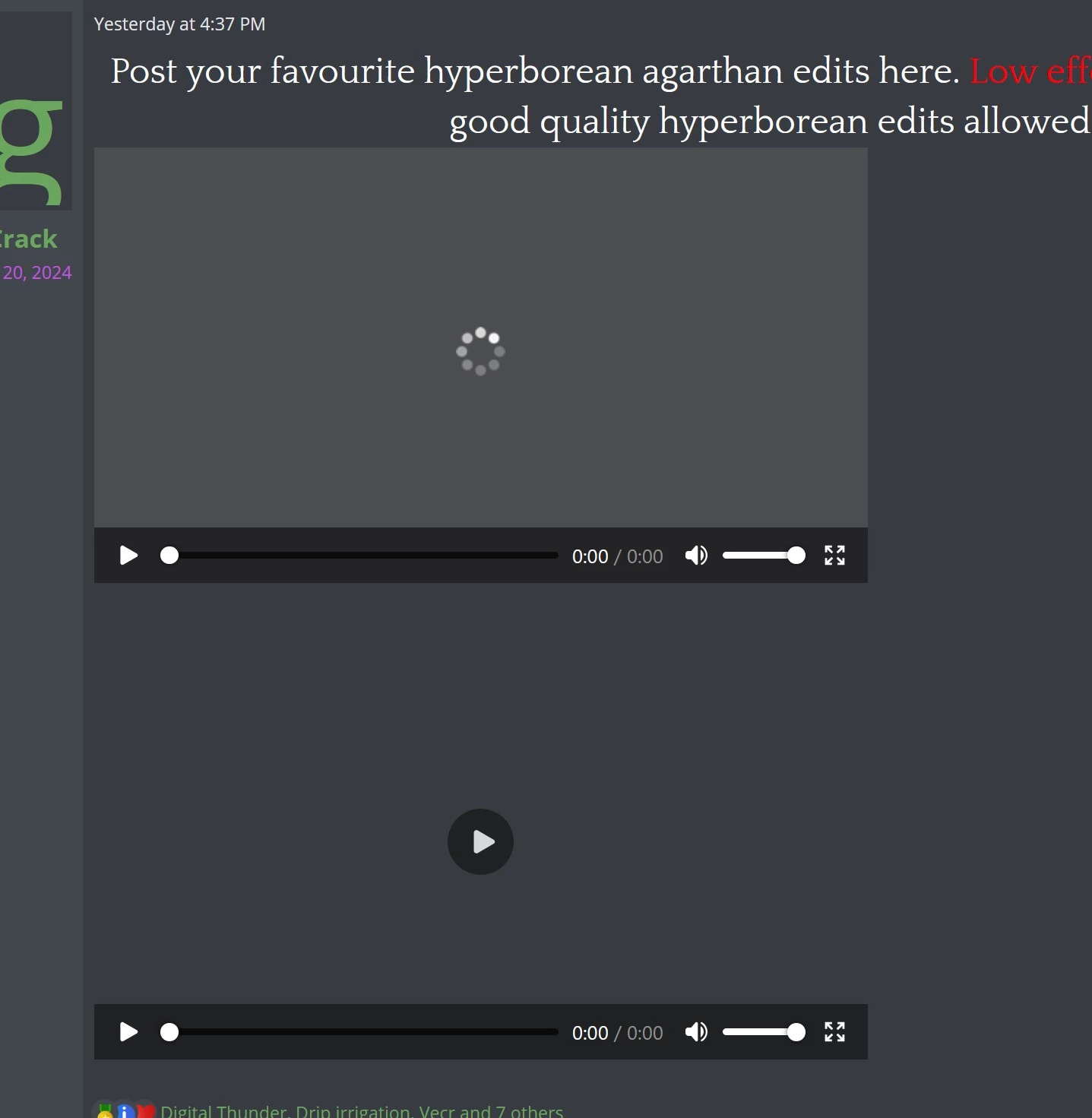The width and height of the screenshot is (1092, 1118).
Task: Enter fullscreen on the second video
Action: coord(834,1032)
